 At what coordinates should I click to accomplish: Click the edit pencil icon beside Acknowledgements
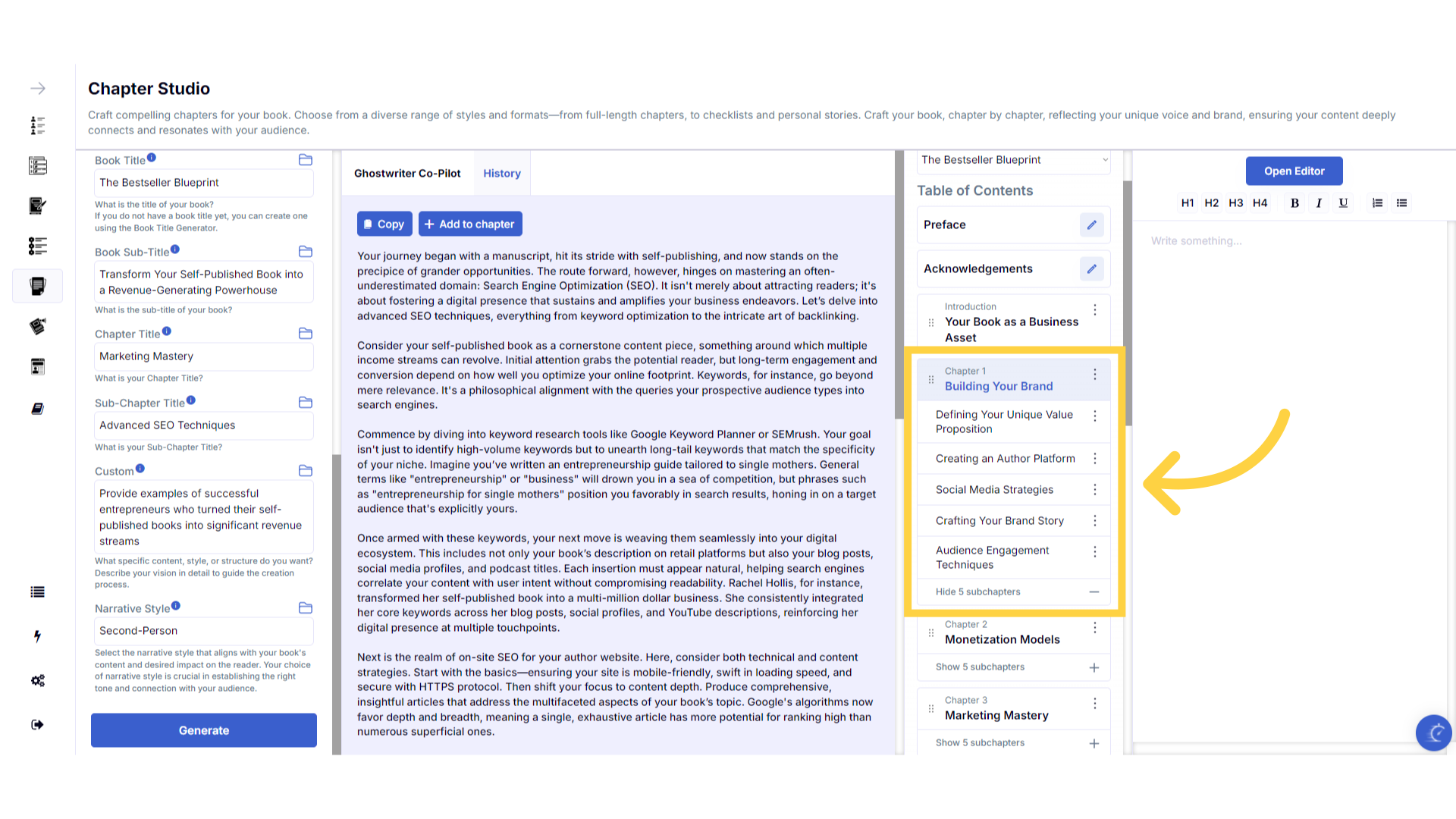(x=1091, y=269)
